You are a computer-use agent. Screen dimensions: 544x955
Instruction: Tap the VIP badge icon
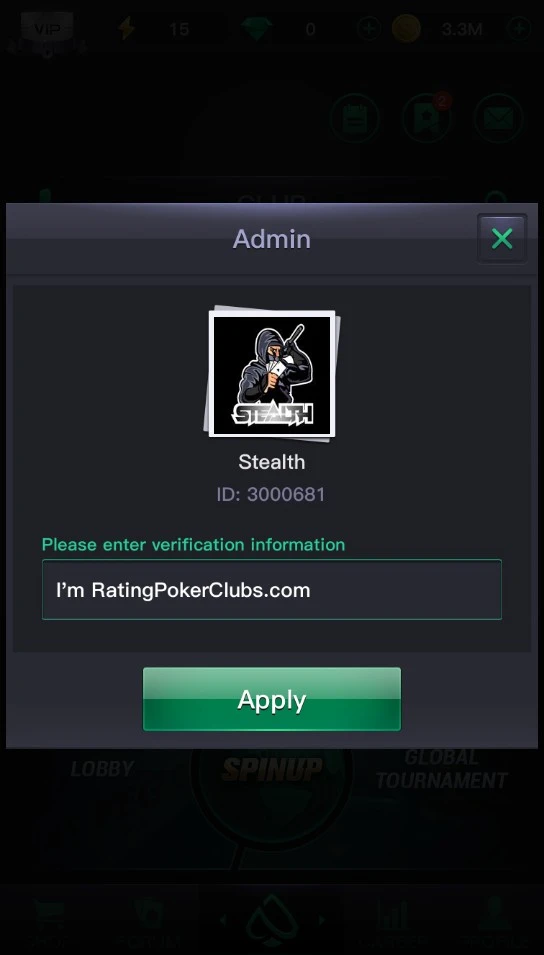pyautogui.click(x=47, y=29)
